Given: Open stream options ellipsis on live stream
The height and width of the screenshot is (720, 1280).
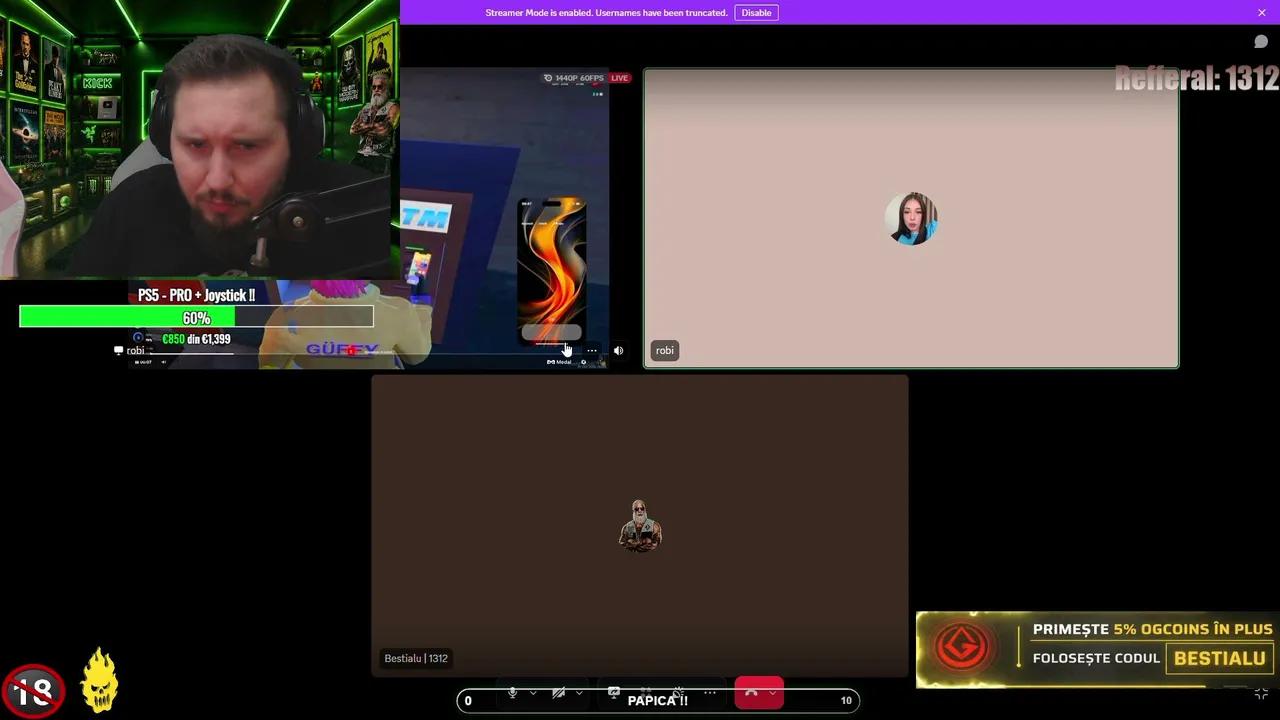Looking at the screenshot, I should pos(592,351).
